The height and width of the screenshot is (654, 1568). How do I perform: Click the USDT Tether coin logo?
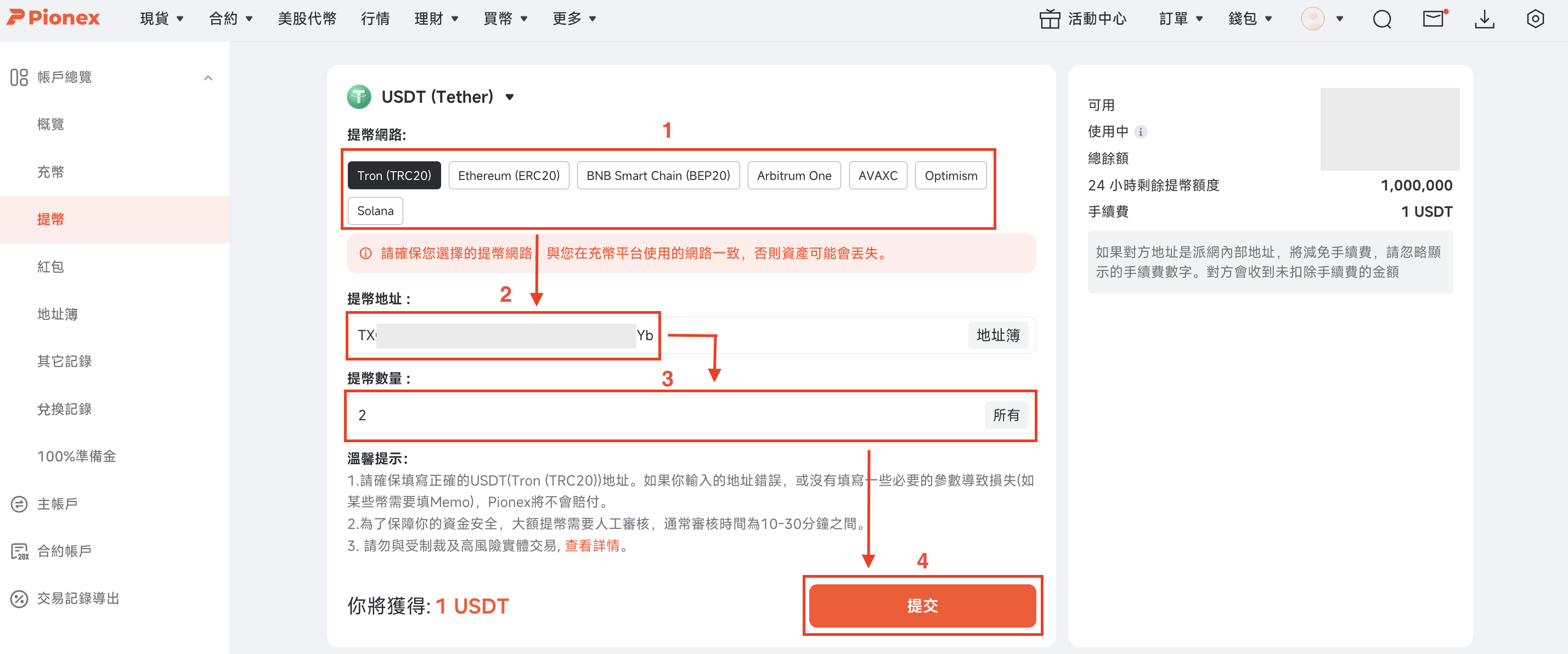tap(359, 97)
